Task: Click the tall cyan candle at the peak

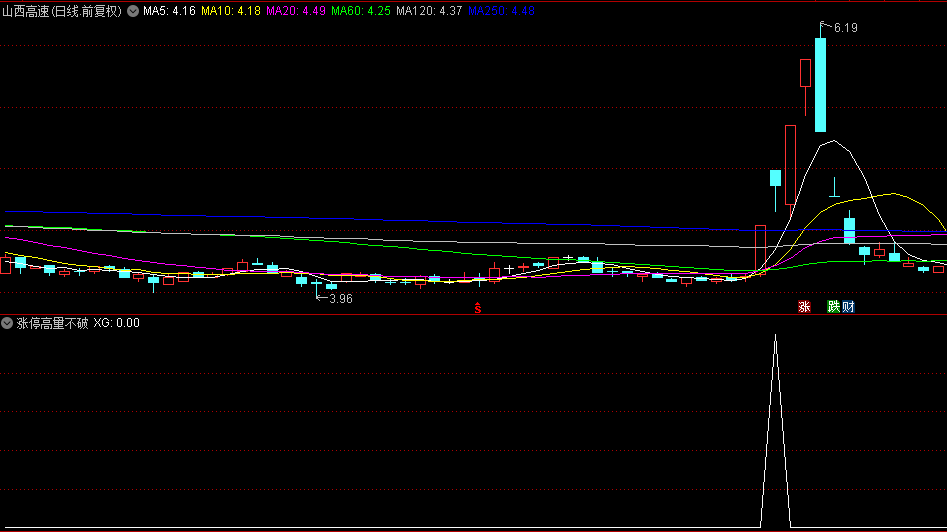Action: tap(820, 85)
